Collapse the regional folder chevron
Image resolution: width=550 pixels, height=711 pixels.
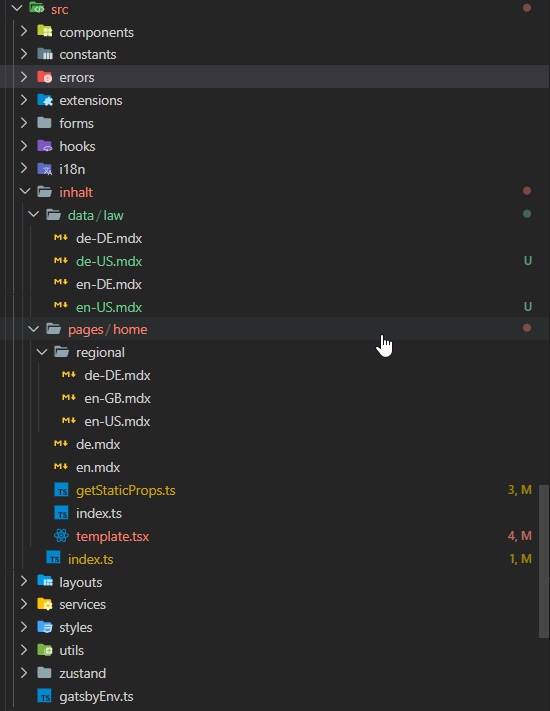[x=42, y=352]
